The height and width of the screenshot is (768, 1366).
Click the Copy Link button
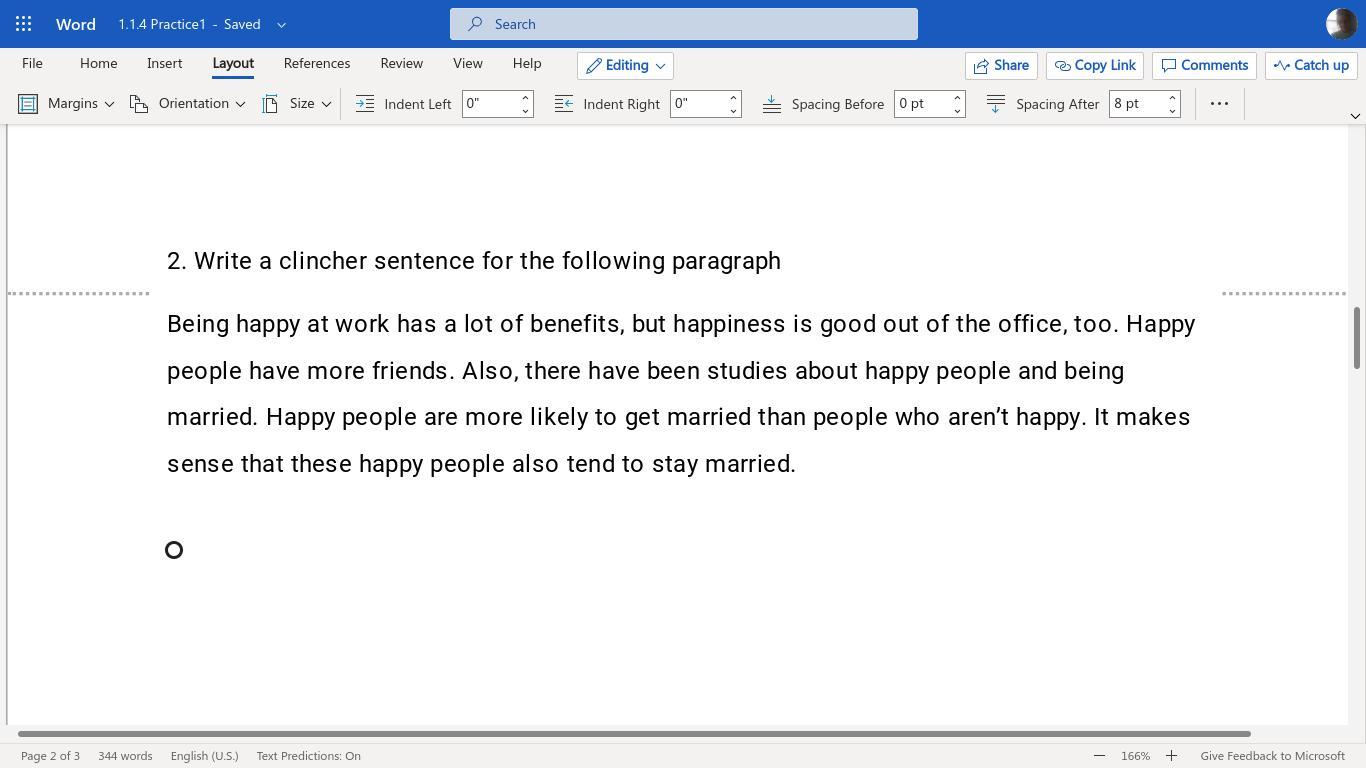pyautogui.click(x=1095, y=65)
